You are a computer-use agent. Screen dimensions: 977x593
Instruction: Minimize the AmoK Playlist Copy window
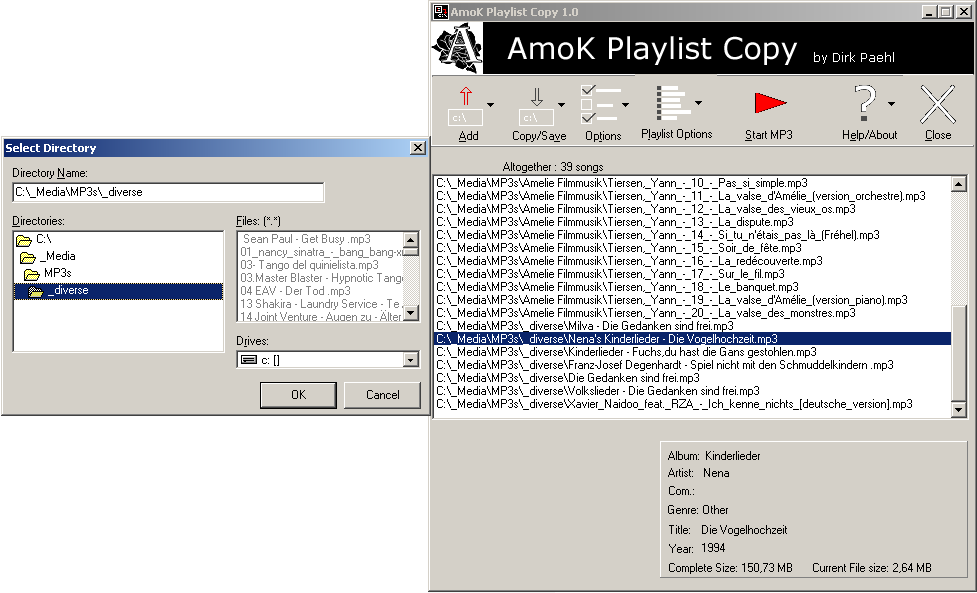930,12
